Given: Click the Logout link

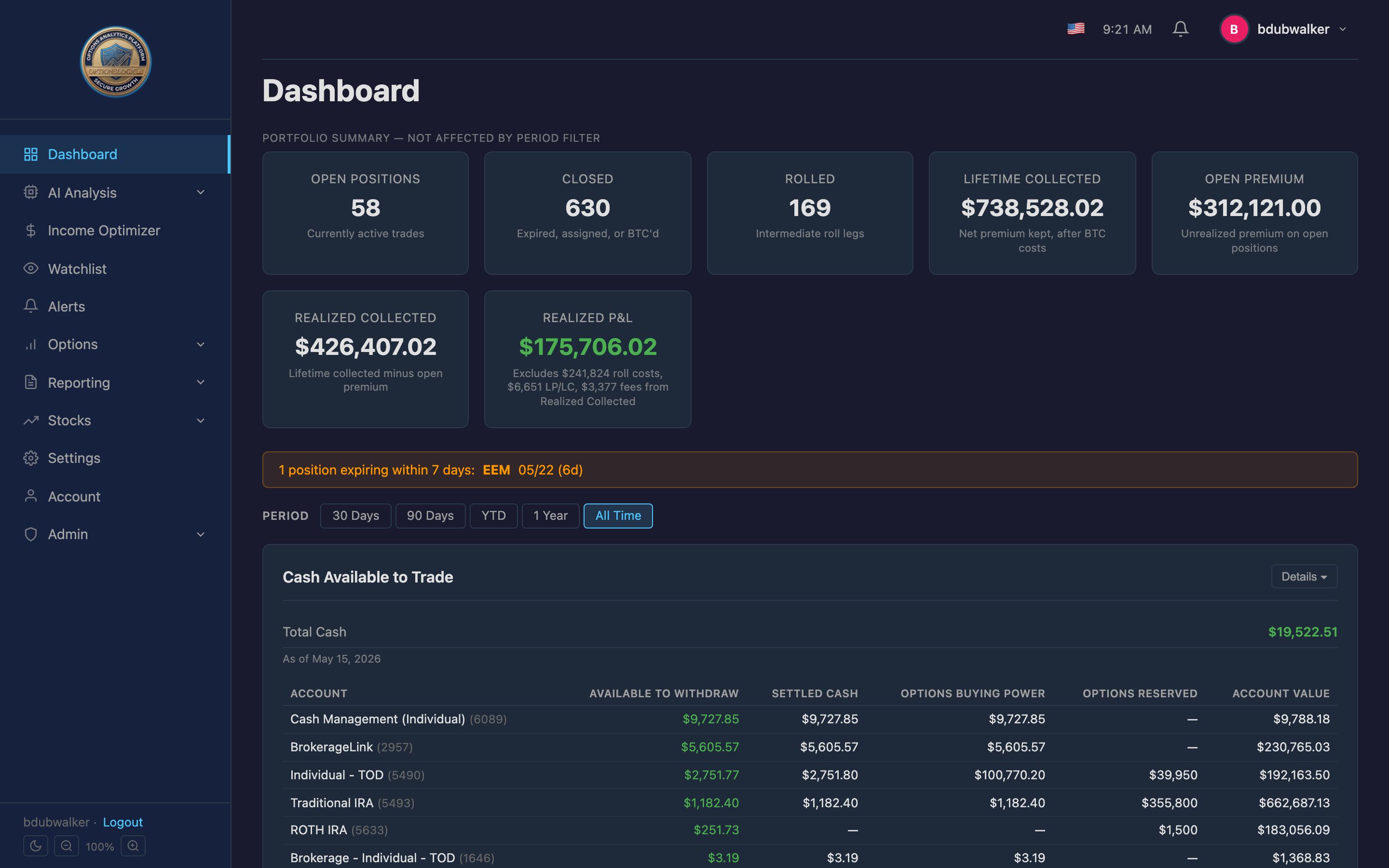Looking at the screenshot, I should pyautogui.click(x=123, y=822).
